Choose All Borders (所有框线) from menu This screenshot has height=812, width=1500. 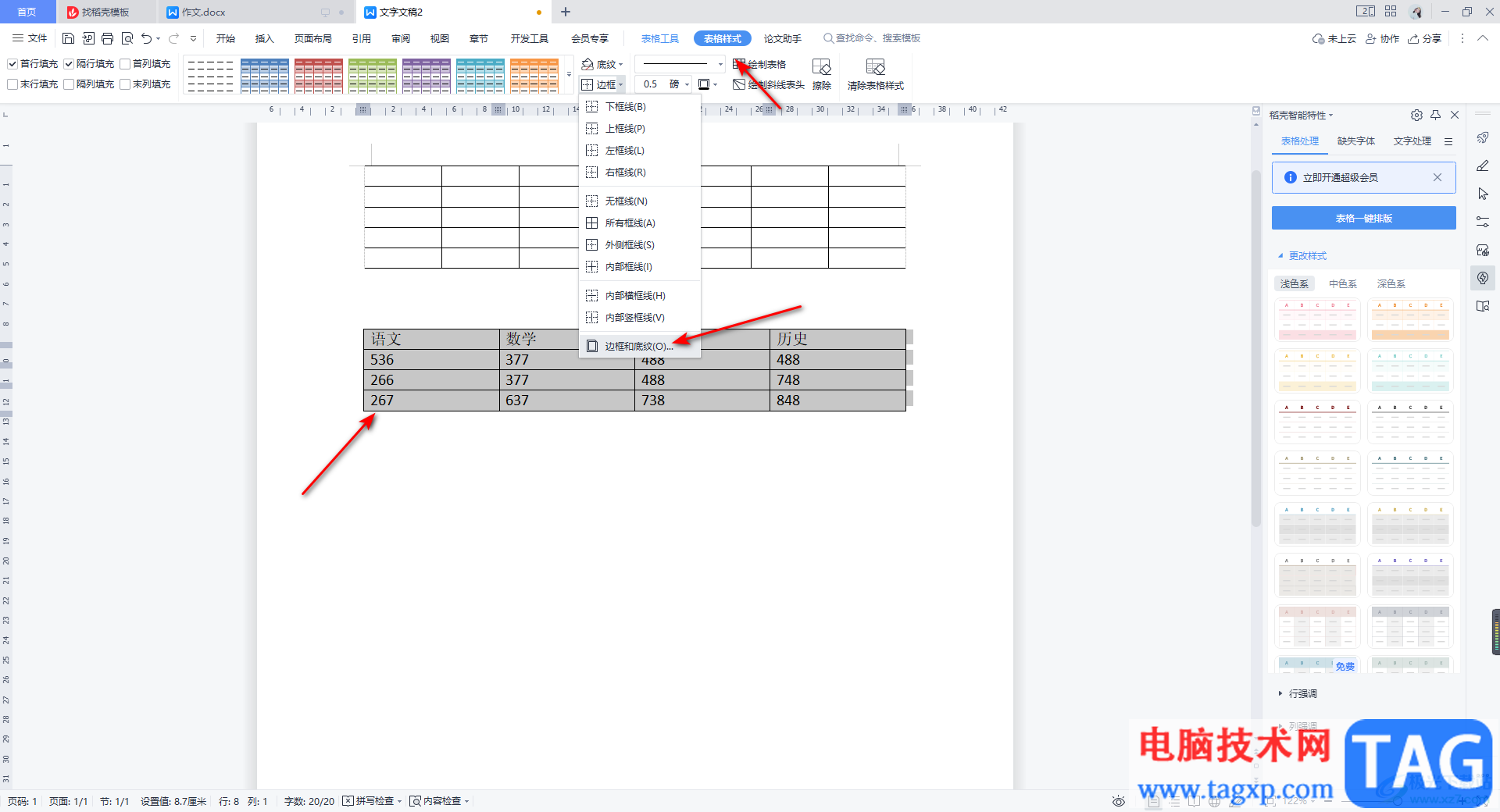pos(639,223)
